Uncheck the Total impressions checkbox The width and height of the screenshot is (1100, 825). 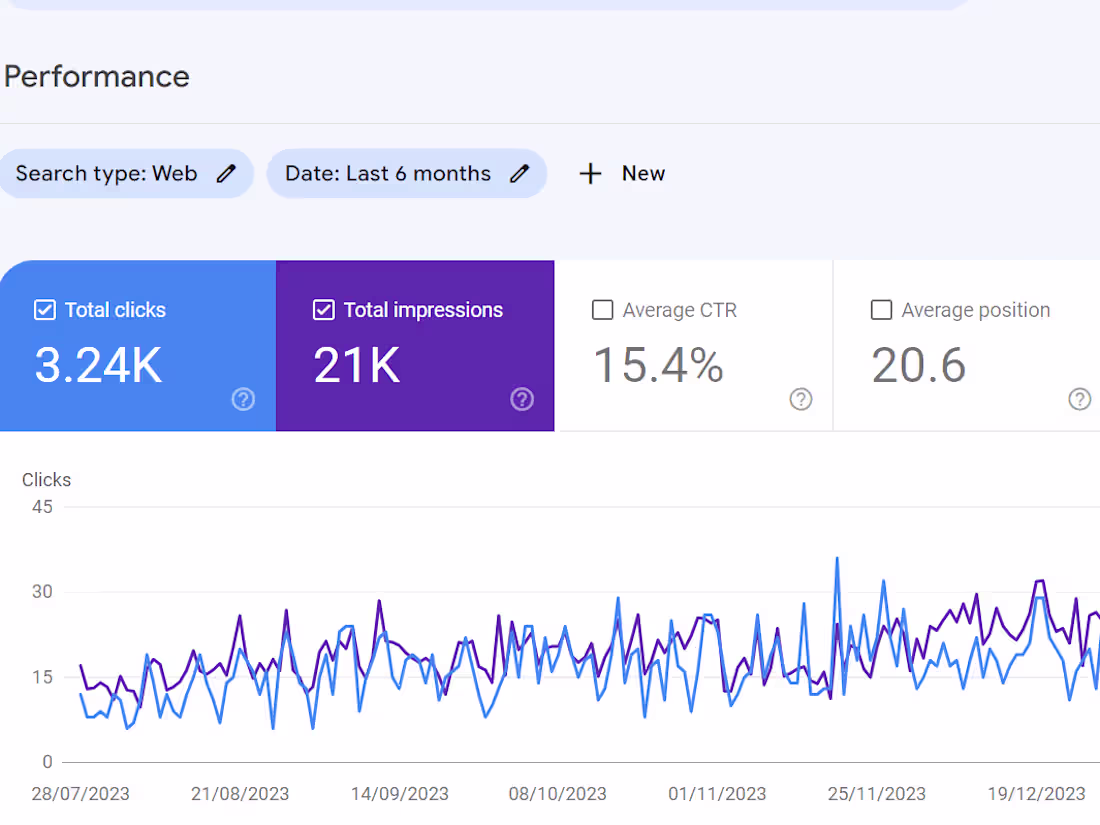(x=323, y=310)
